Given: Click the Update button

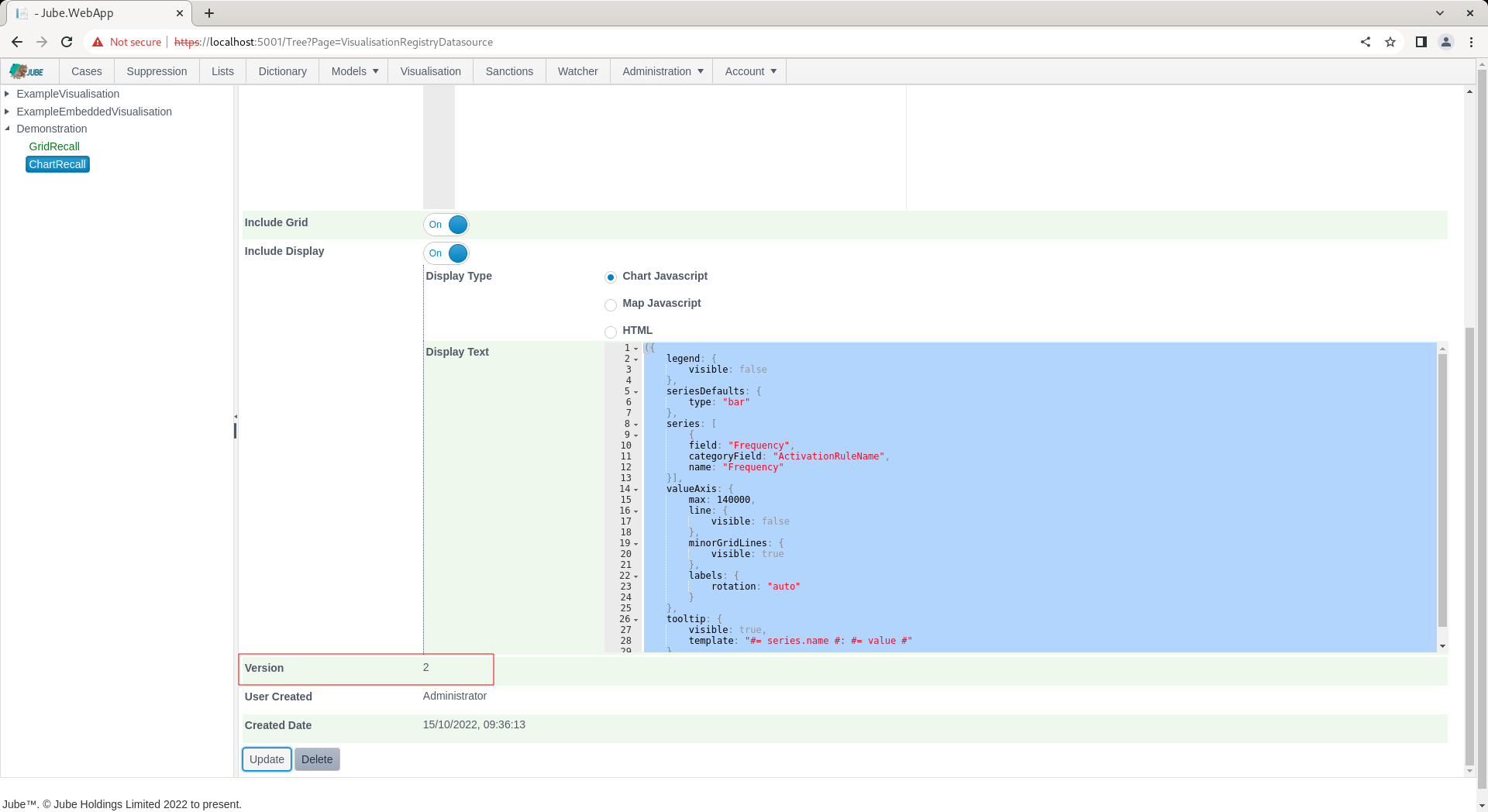Looking at the screenshot, I should pyautogui.click(x=267, y=759).
